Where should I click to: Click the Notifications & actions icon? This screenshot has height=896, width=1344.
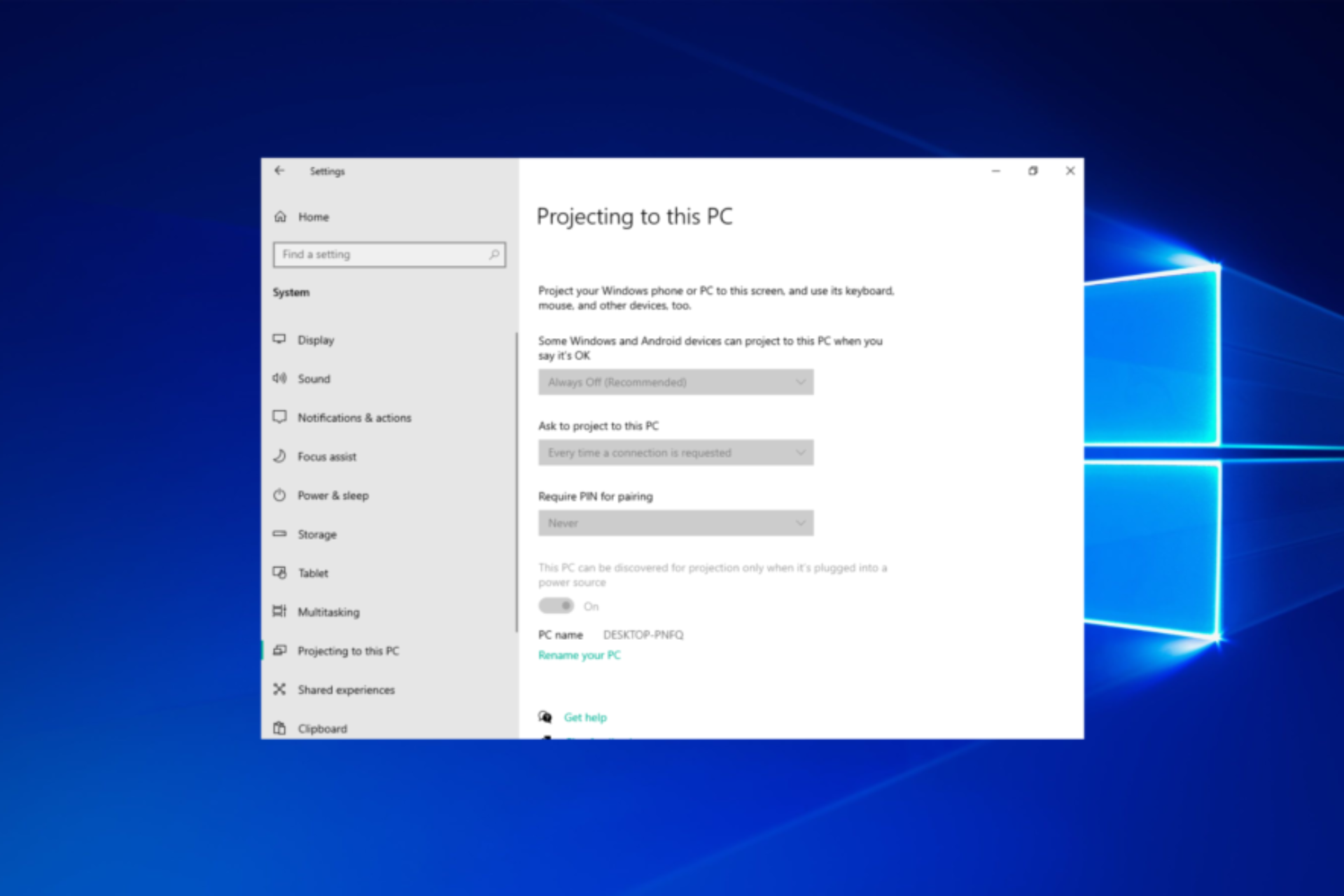point(281,417)
